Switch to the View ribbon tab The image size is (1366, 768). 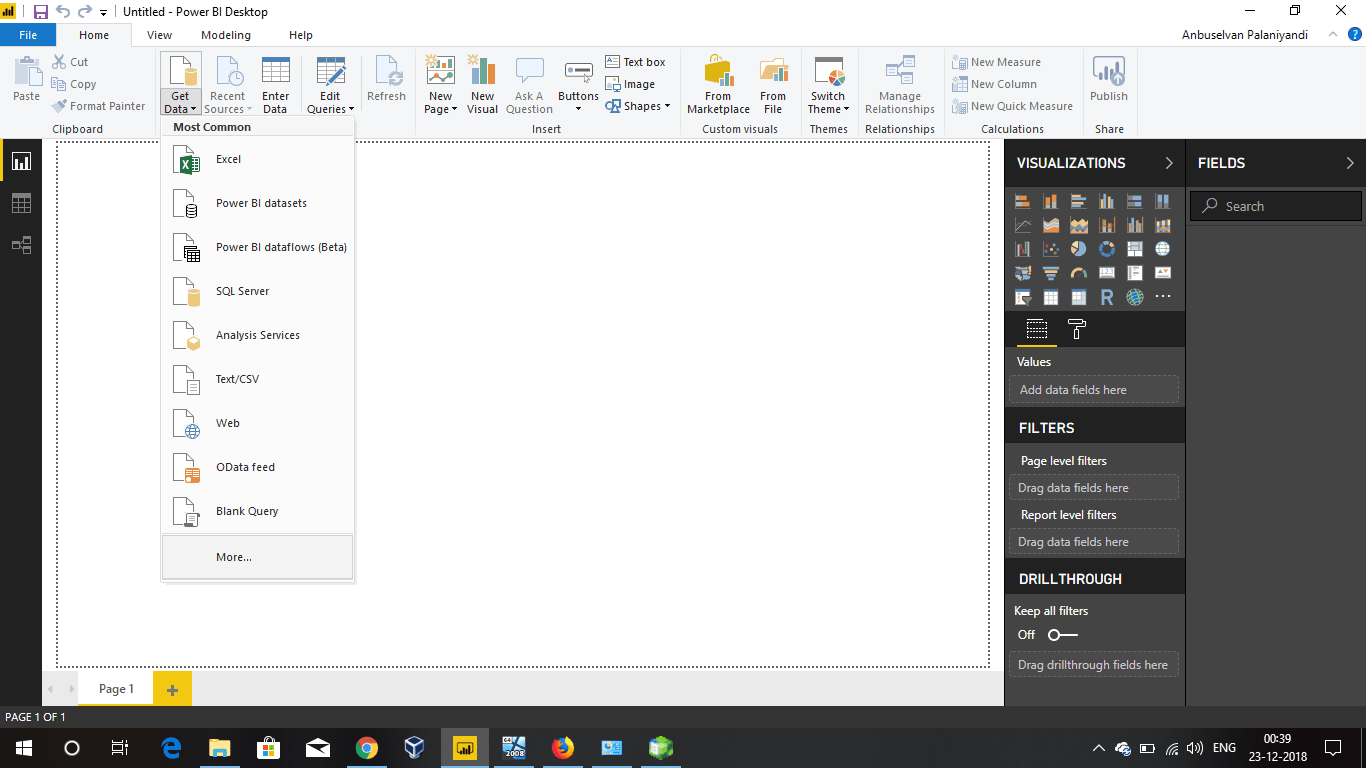(159, 35)
